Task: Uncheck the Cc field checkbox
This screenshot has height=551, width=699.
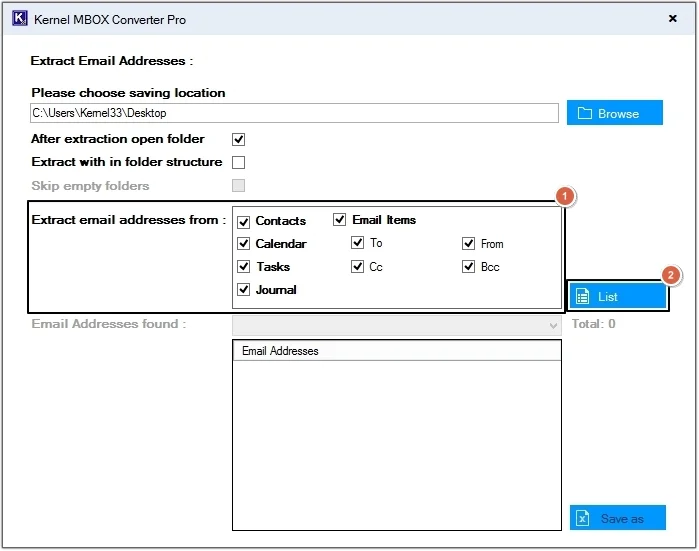Action: (358, 267)
